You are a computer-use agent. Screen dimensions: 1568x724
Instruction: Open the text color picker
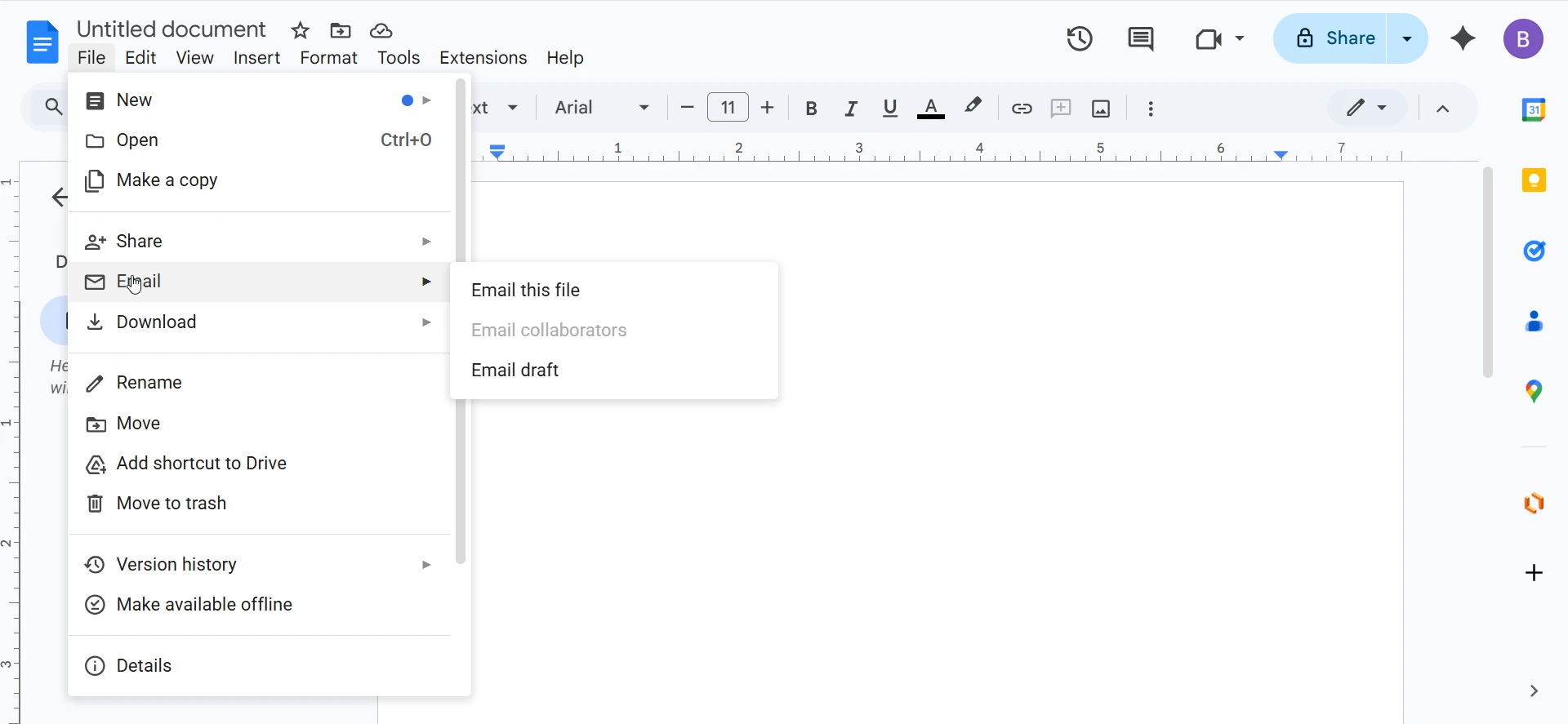point(931,108)
